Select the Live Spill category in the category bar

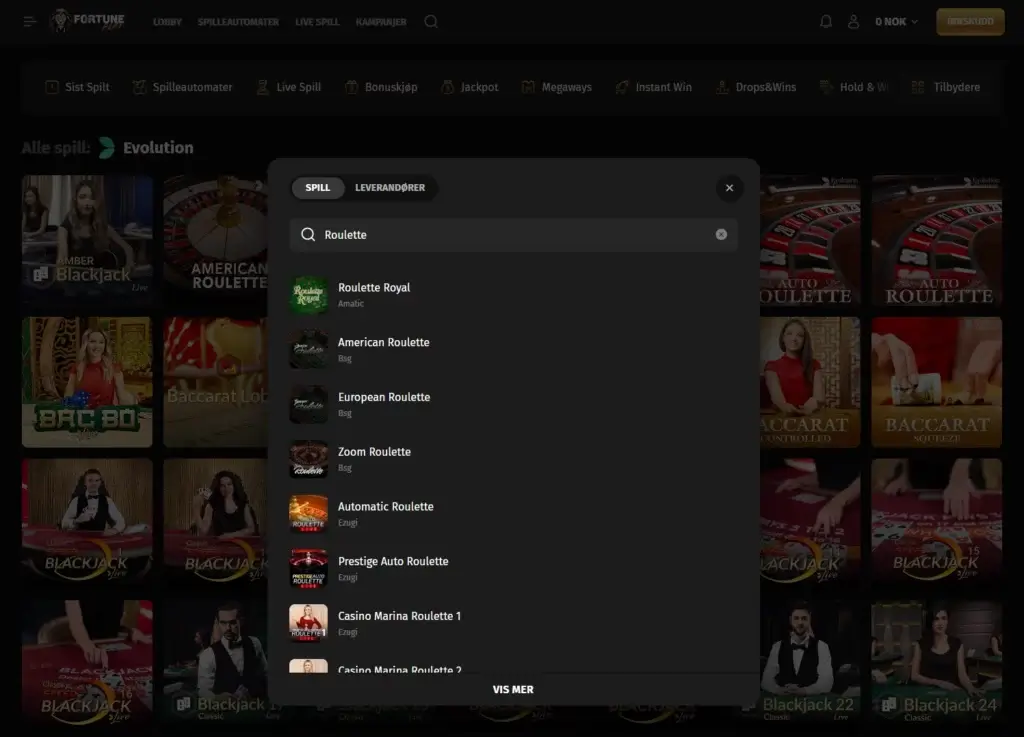click(x=289, y=87)
